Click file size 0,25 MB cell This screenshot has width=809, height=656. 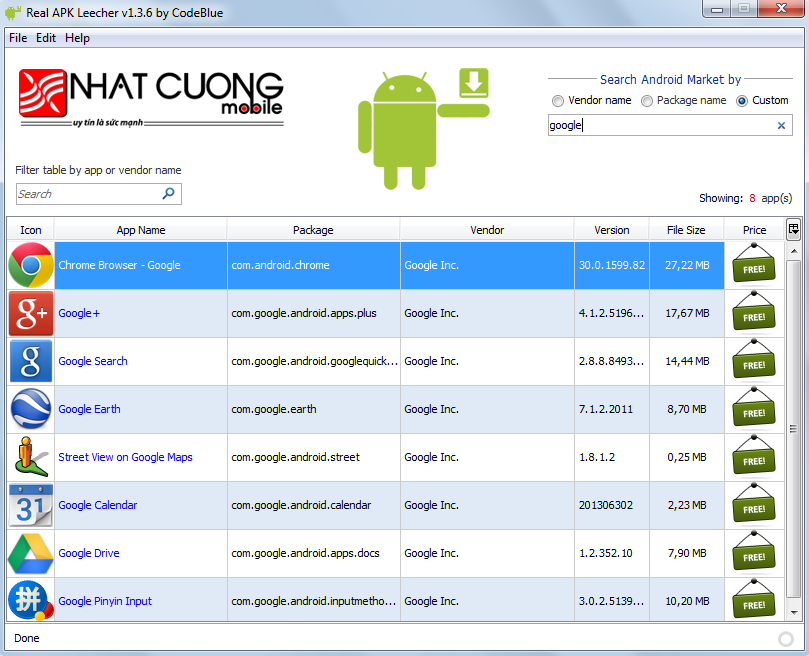coord(687,457)
